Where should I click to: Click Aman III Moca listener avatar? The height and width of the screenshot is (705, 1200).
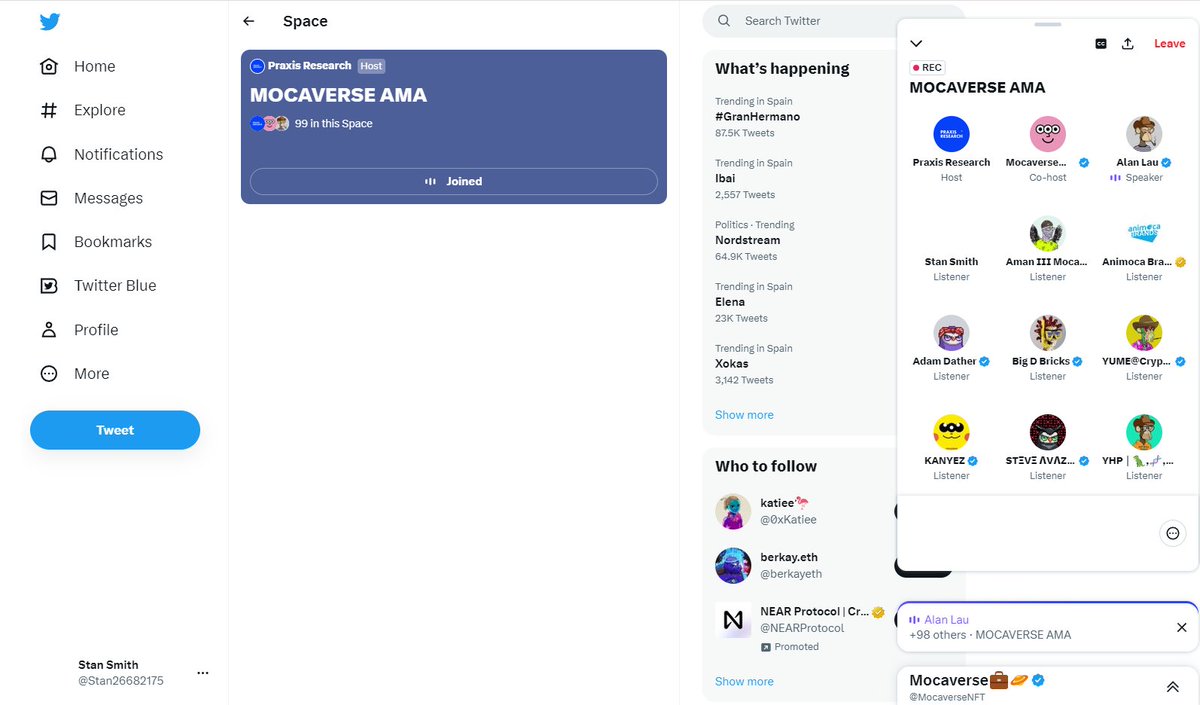coord(1048,233)
